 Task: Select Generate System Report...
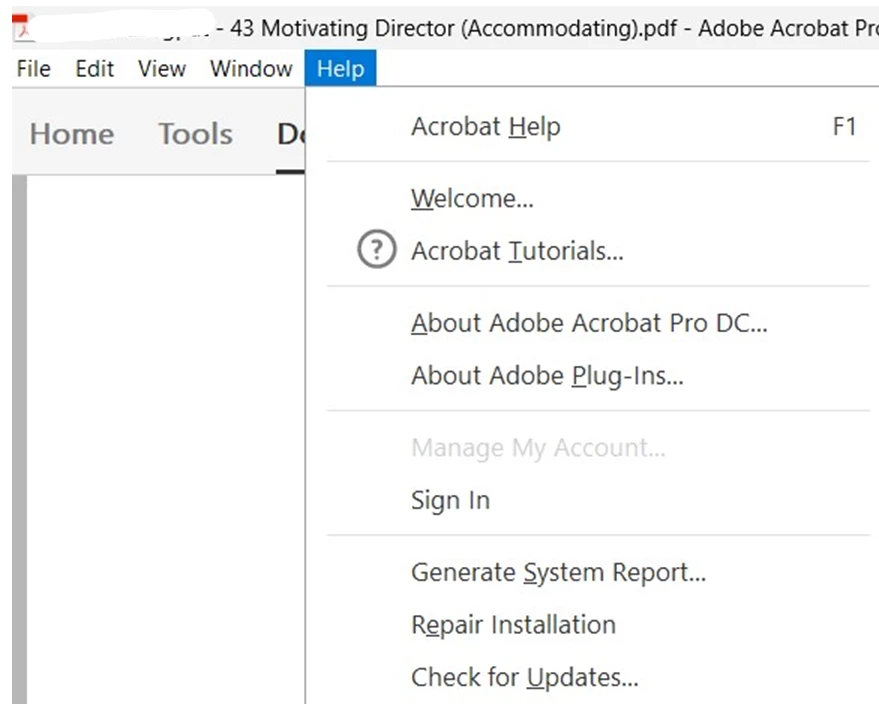(598, 572)
